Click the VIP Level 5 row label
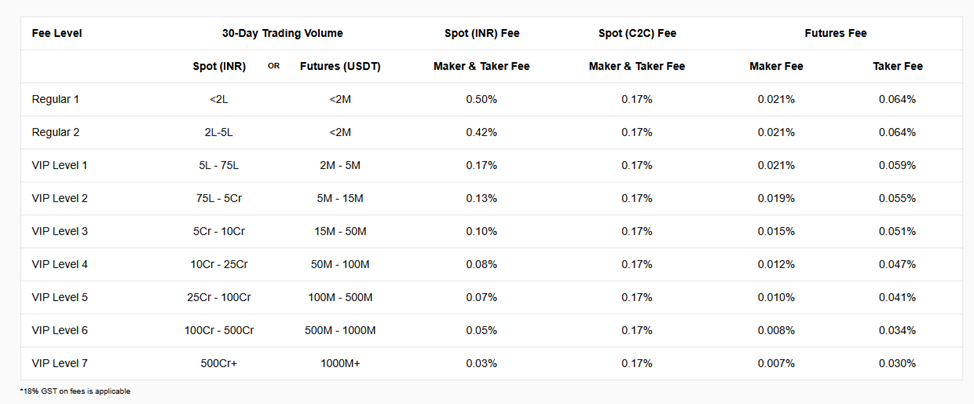 pos(60,297)
